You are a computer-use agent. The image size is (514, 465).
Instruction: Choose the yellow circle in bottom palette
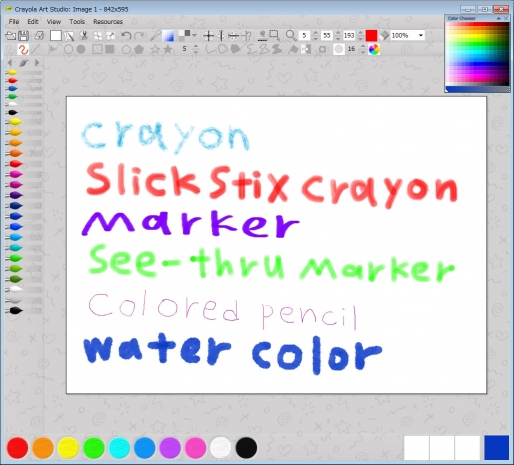pos(68,448)
